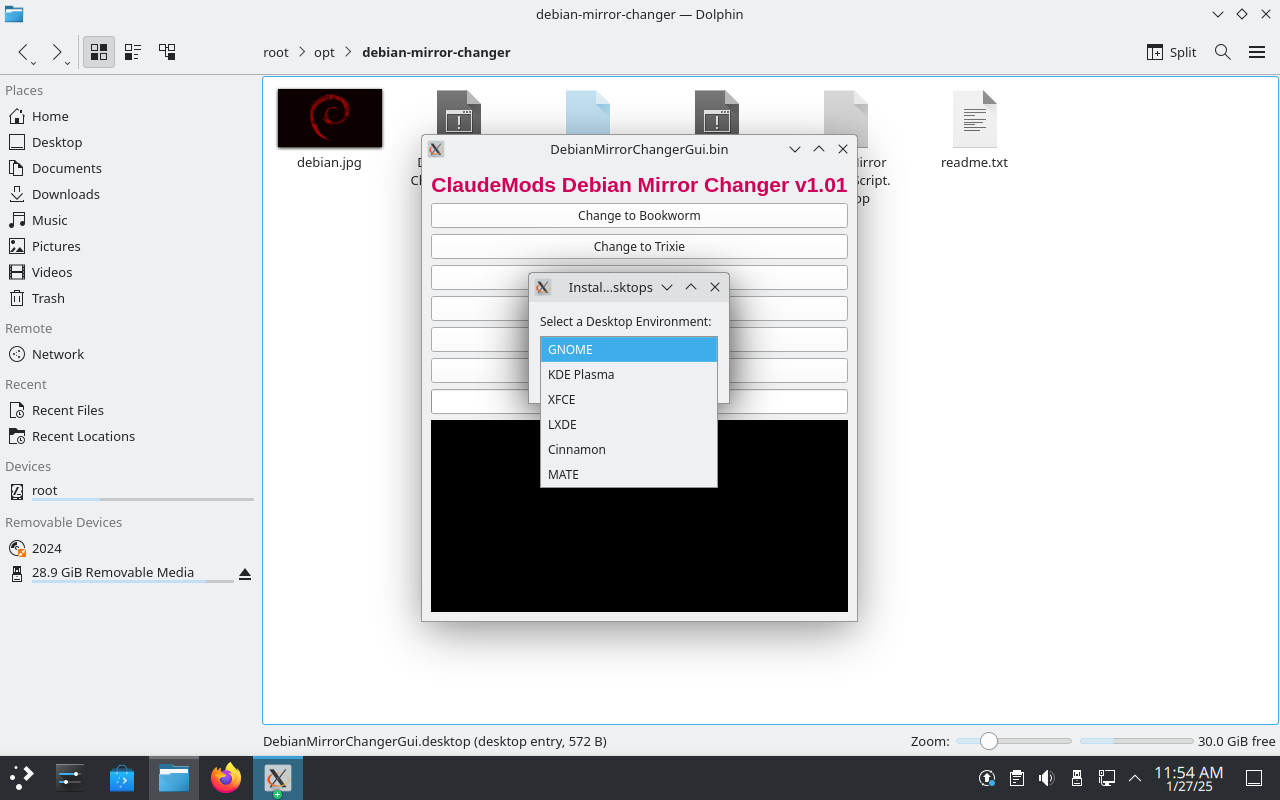1280x800 pixels.
Task: Open Dolphin hamburger menu
Action: click(x=1257, y=52)
